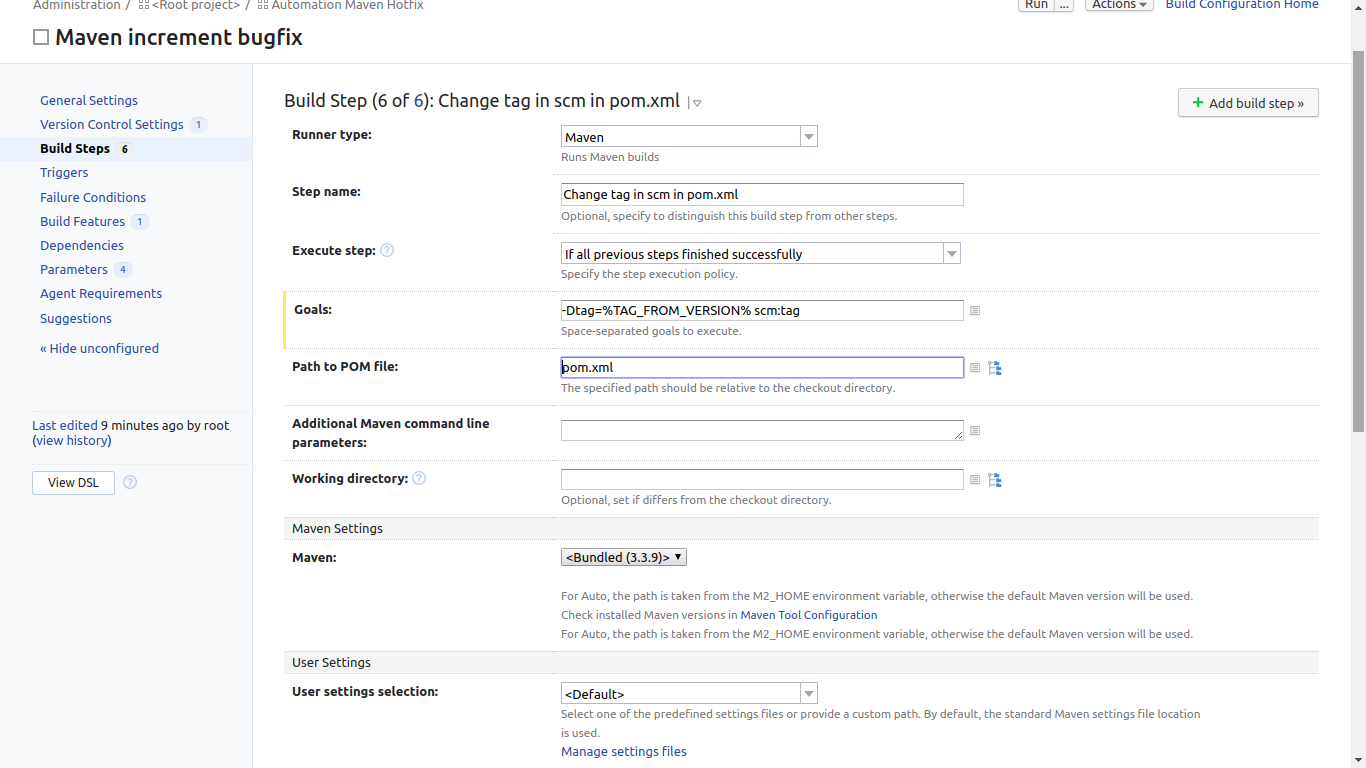Open the Root project icon in breadcrumb

(x=144, y=5)
